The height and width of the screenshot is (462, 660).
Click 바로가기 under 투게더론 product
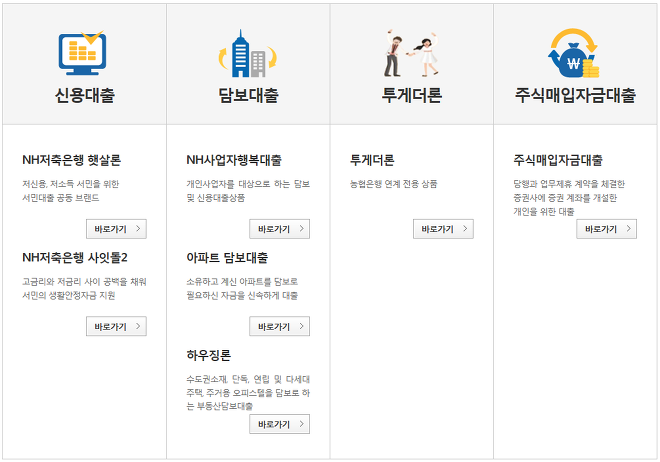click(443, 229)
